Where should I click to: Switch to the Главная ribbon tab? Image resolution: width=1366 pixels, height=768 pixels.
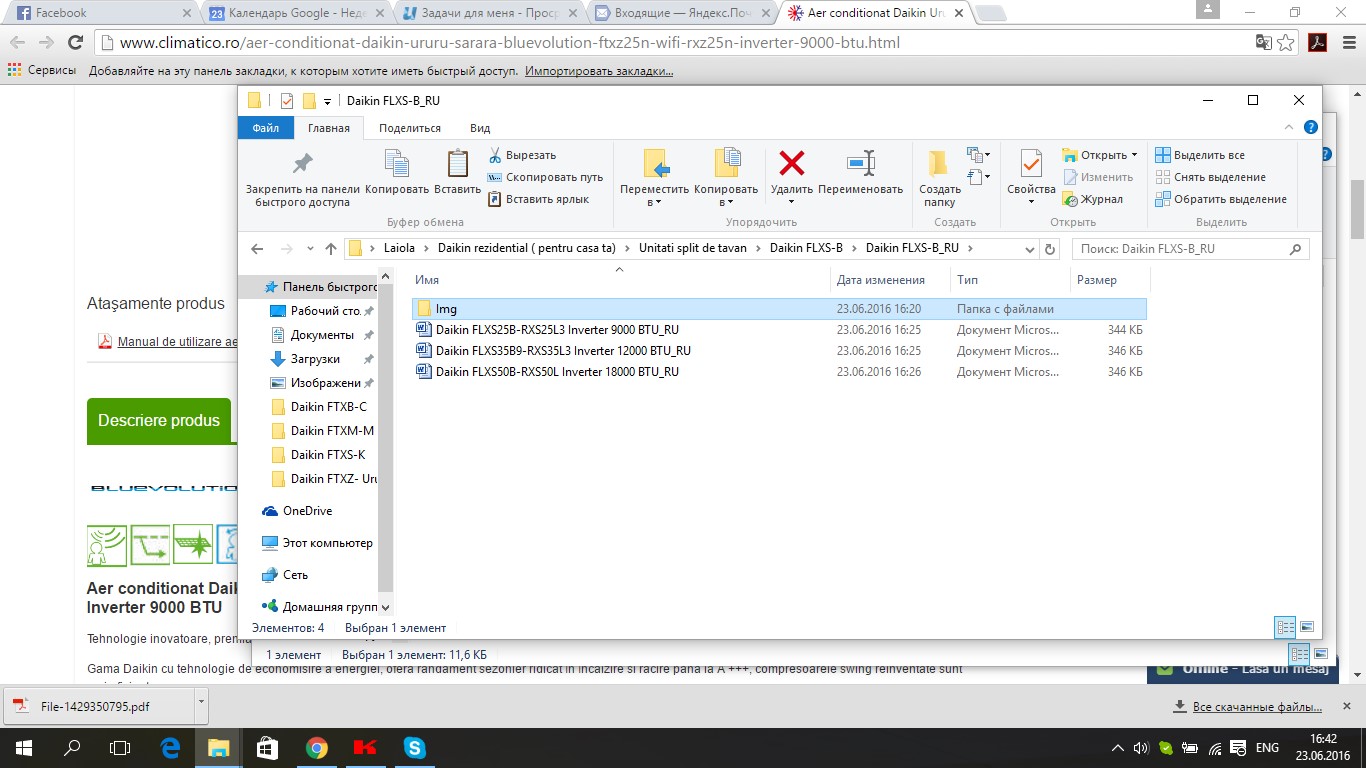click(x=329, y=128)
